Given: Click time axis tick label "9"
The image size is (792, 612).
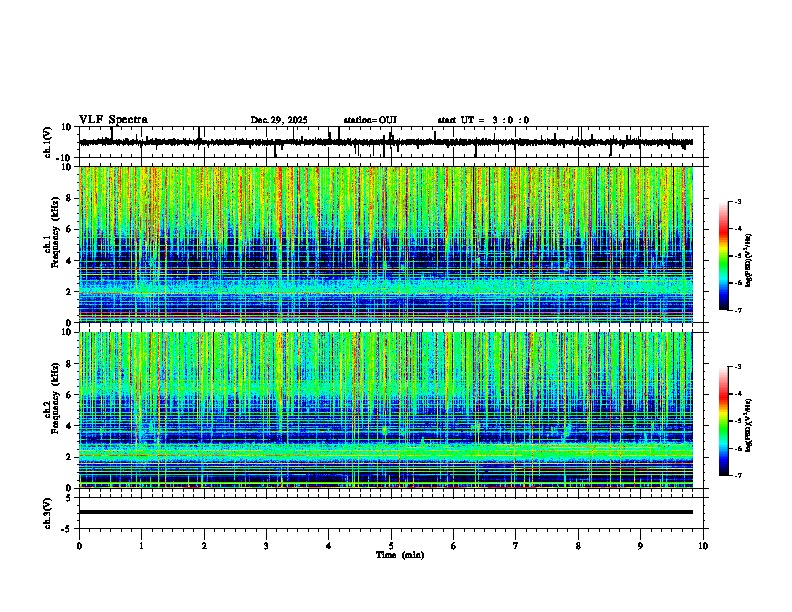Looking at the screenshot, I should 640,546.
